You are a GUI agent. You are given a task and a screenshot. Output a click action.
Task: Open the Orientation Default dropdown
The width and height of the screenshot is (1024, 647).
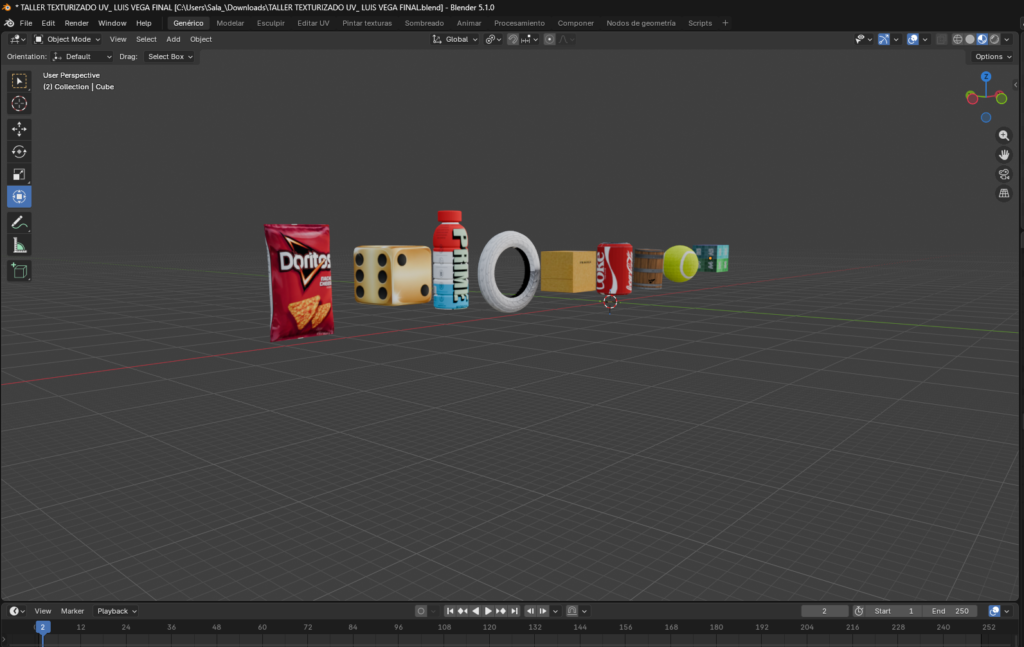tap(82, 57)
